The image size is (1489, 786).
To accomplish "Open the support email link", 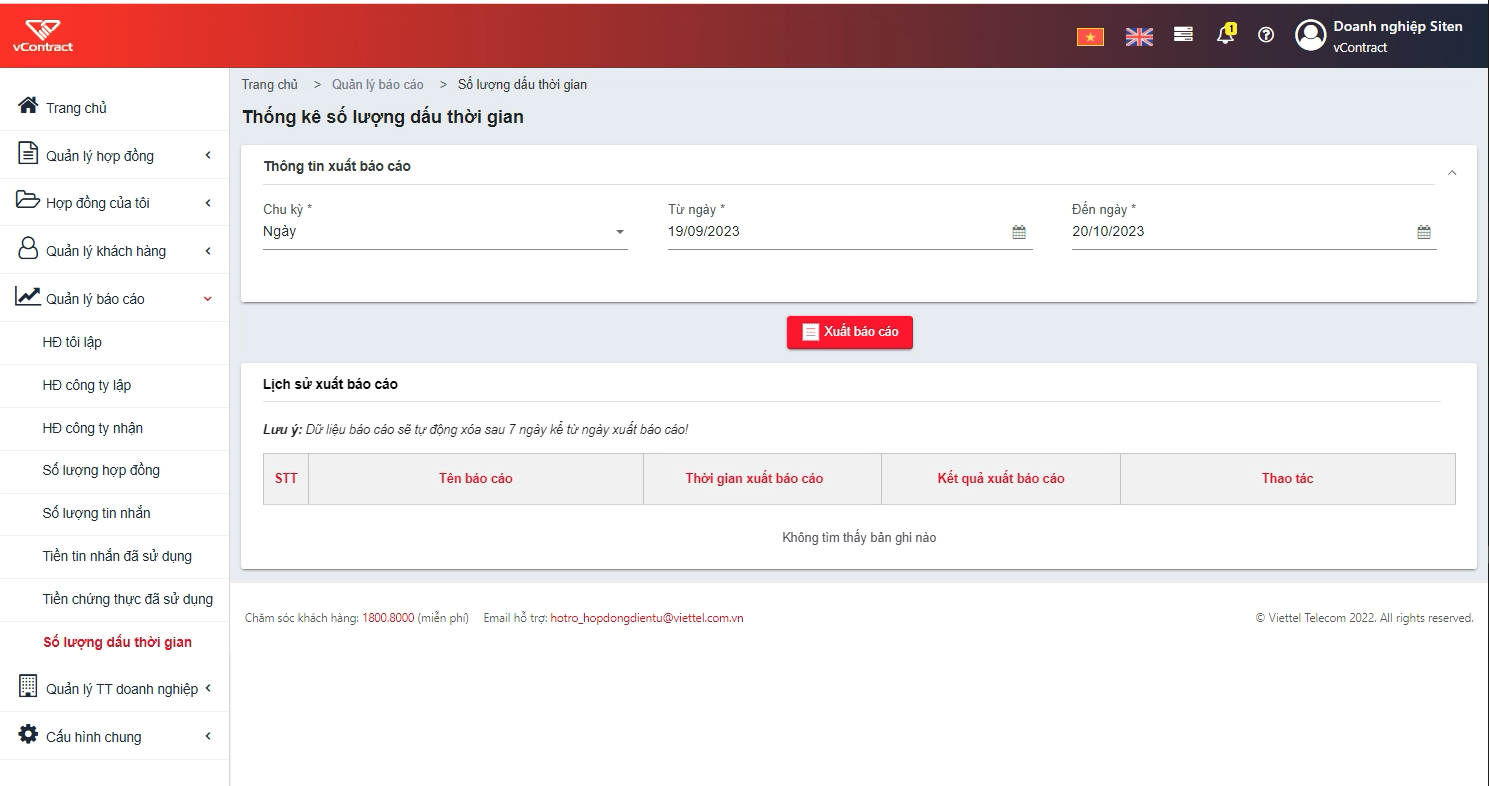I will click(647, 618).
